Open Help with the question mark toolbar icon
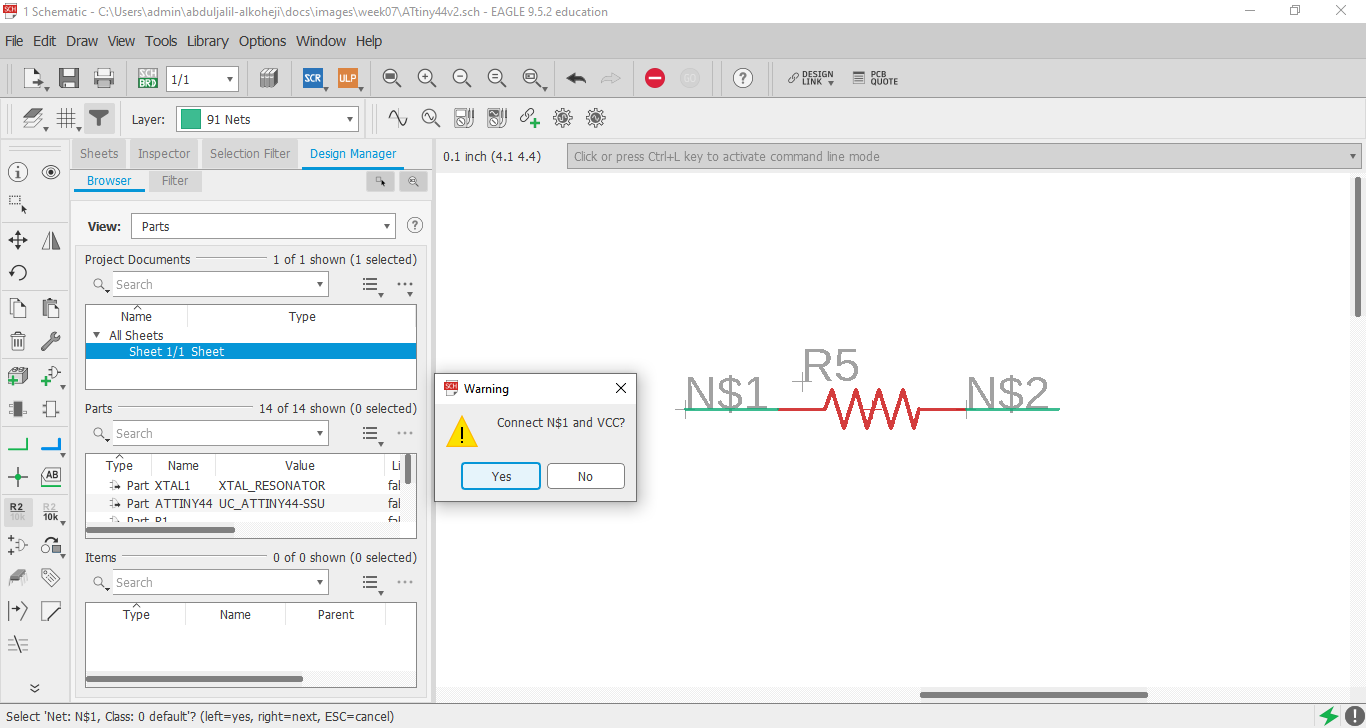 [742, 78]
